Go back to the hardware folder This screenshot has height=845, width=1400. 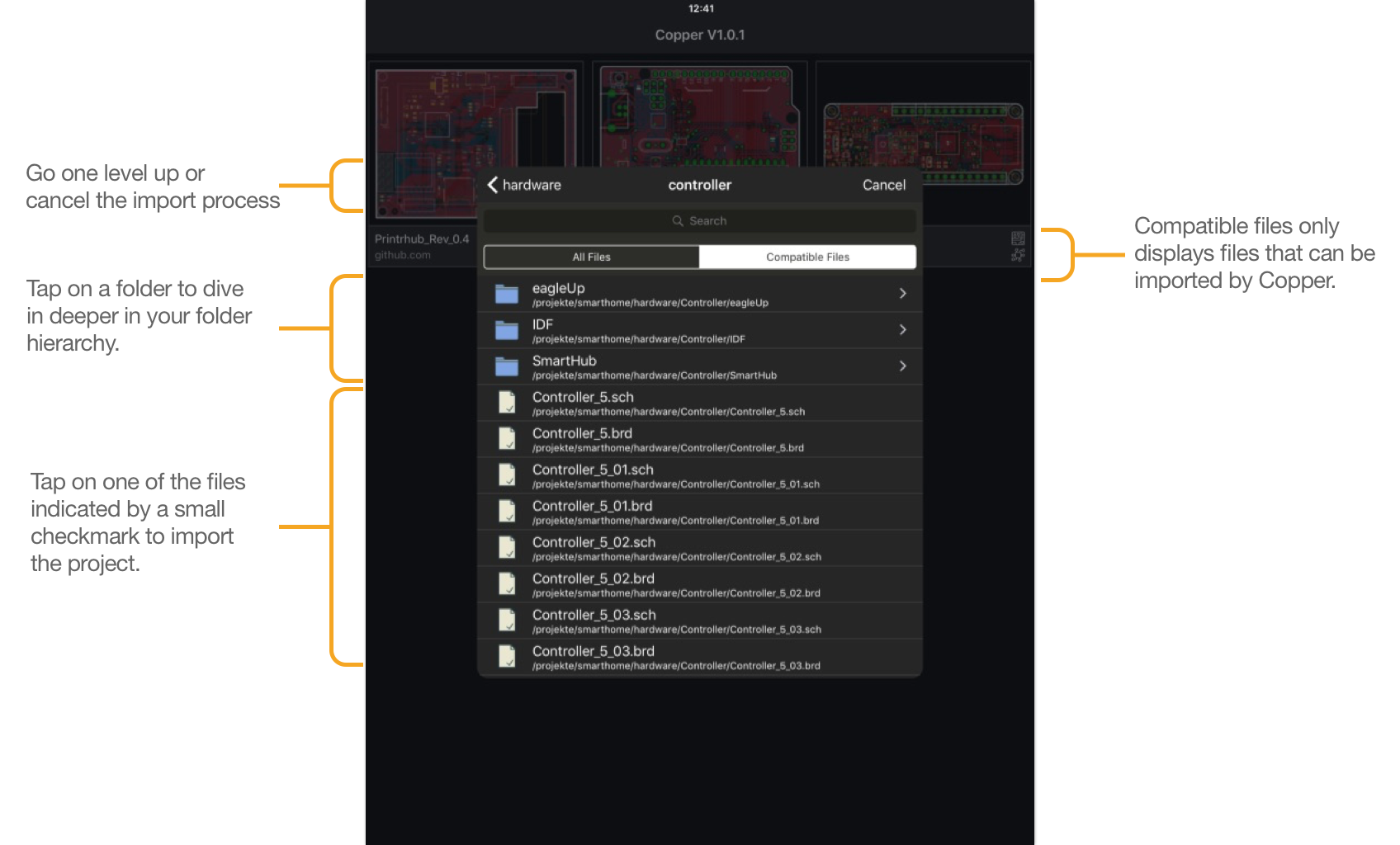pos(524,185)
